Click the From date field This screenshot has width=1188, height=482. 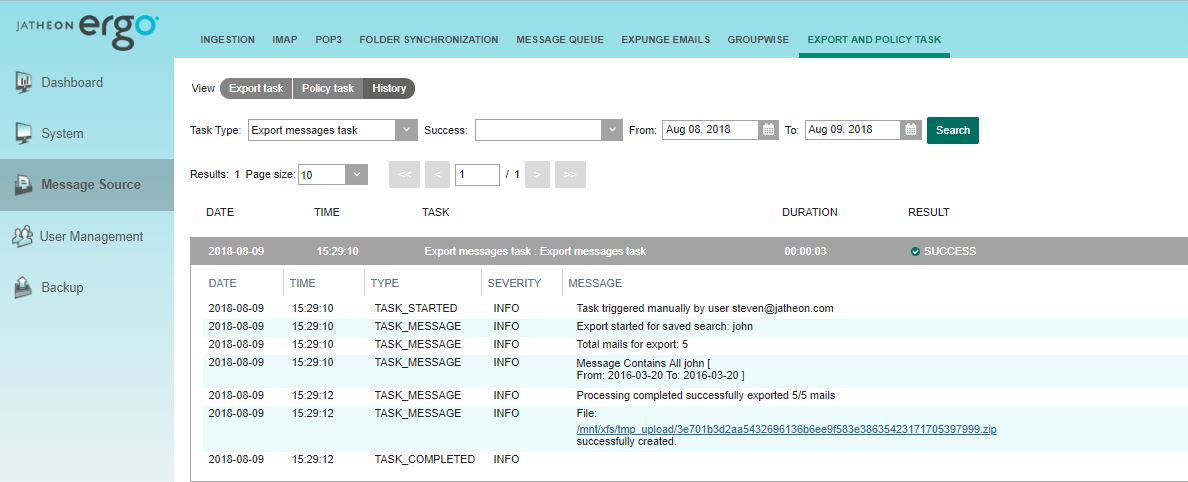coord(710,130)
